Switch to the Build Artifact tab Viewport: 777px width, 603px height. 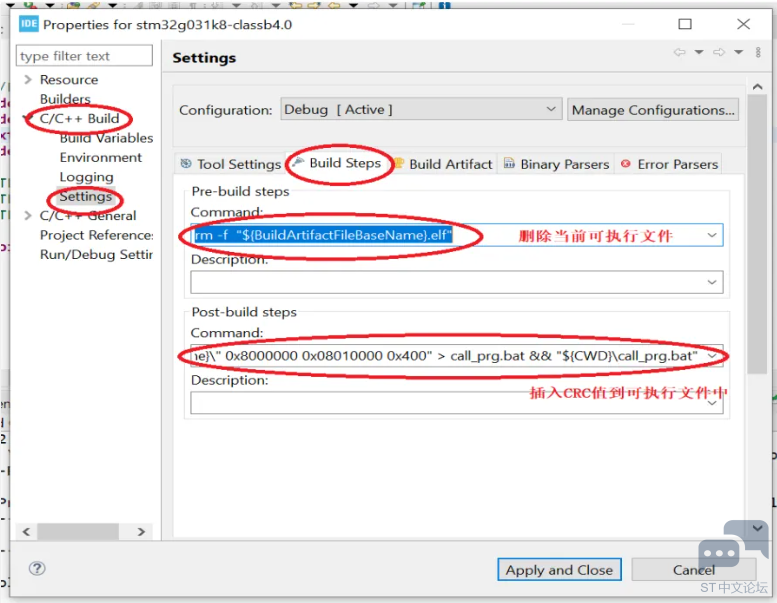pos(444,164)
